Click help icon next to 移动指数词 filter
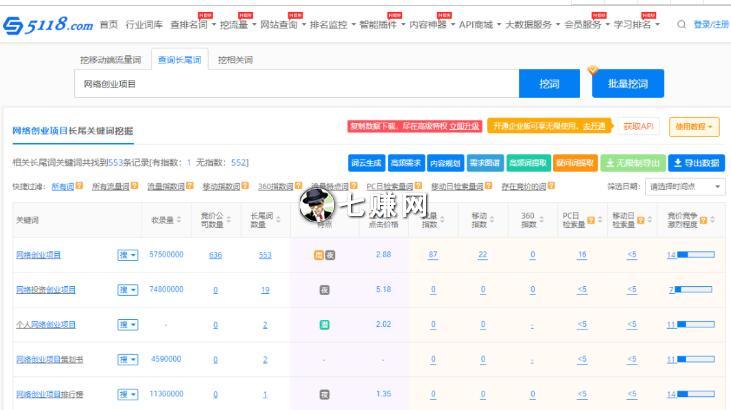The image size is (731, 410). click(x=245, y=186)
